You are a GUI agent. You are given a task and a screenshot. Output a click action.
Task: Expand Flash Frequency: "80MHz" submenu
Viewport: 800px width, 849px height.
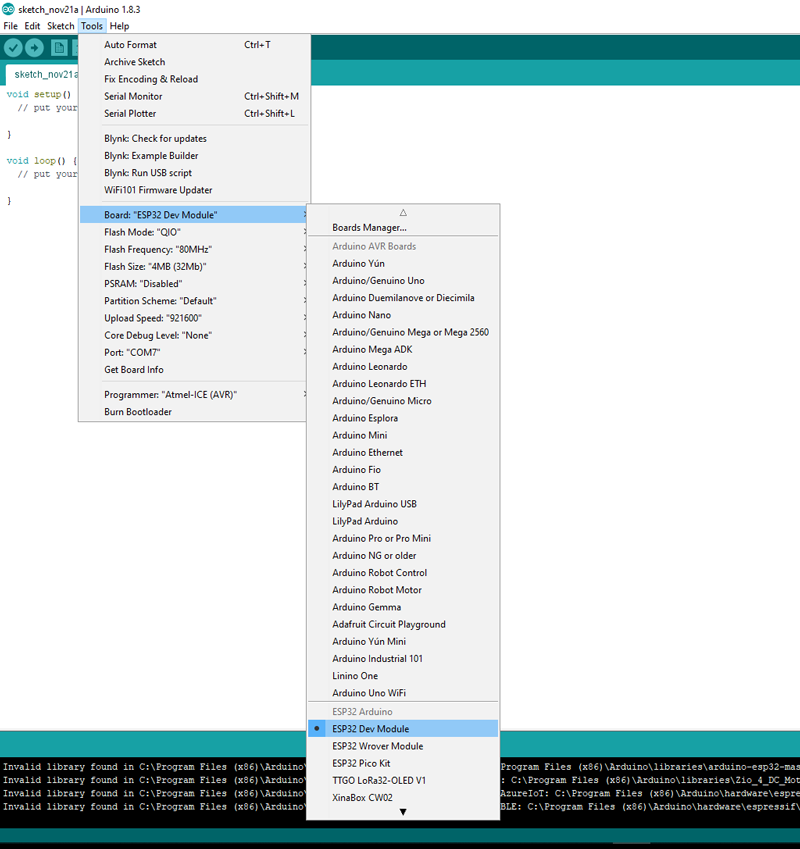point(194,250)
